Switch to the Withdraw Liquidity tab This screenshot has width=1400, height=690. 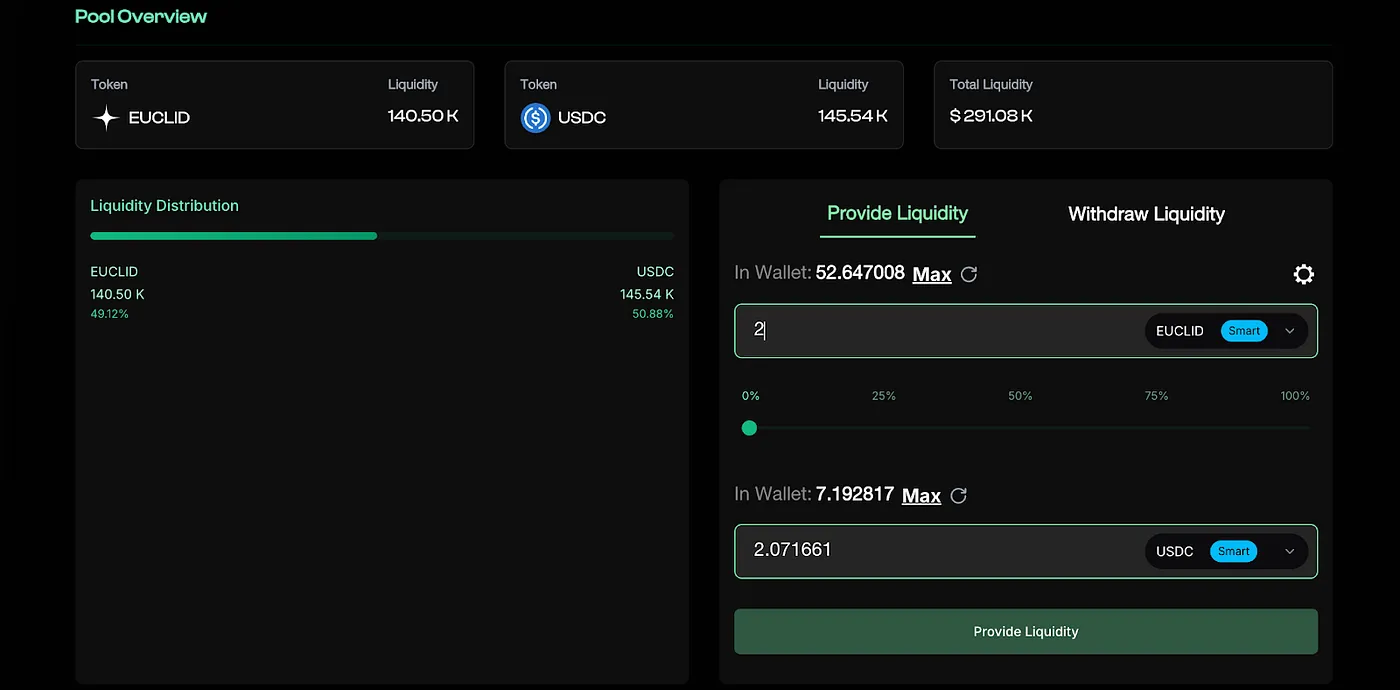[x=1146, y=214]
